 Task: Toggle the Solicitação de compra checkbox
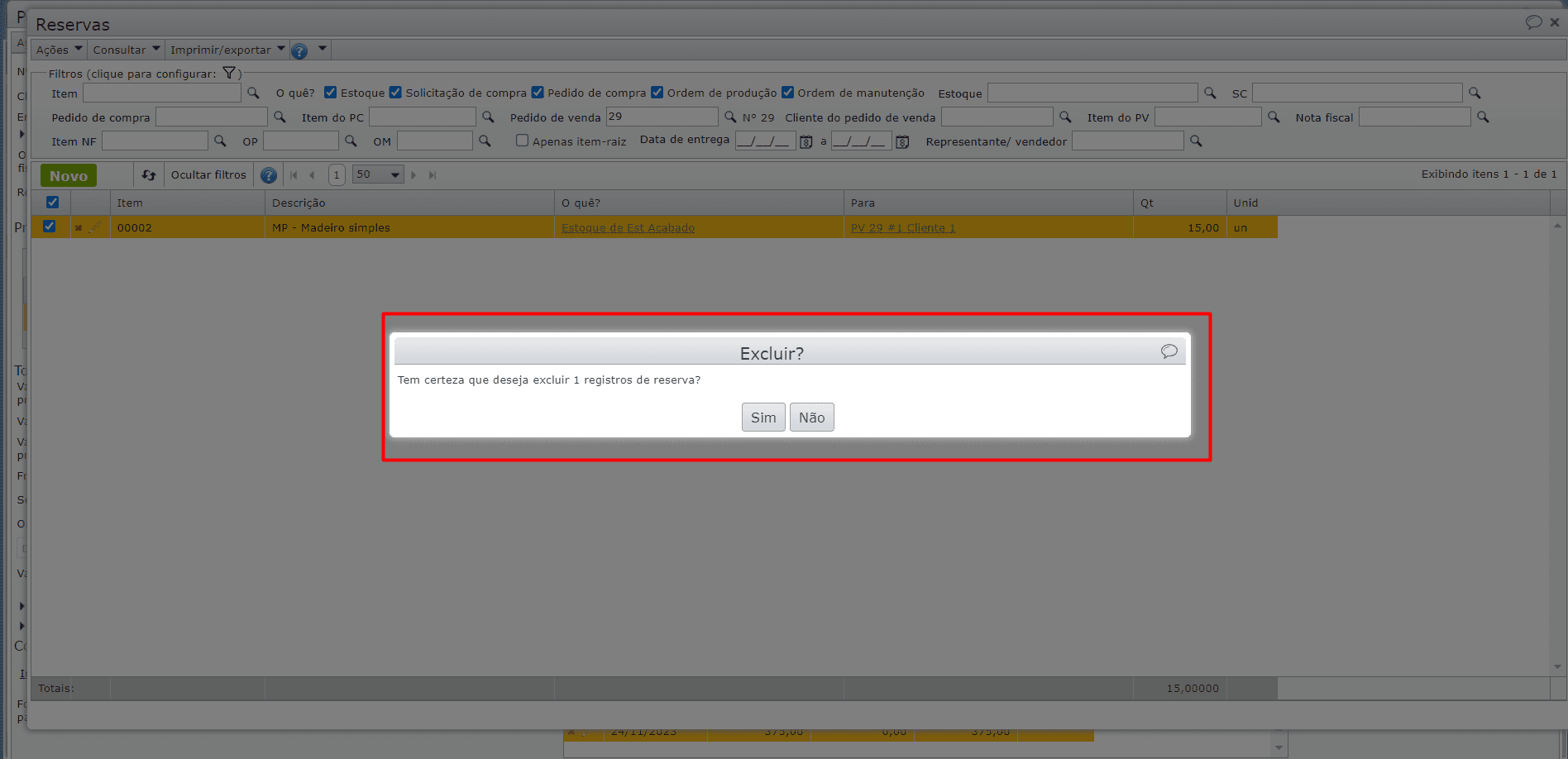395,93
